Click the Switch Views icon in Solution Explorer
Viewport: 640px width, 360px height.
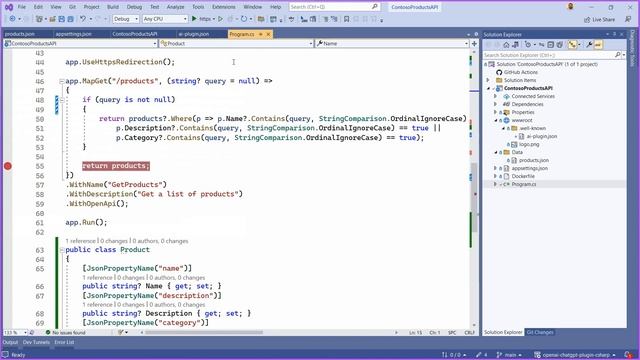[516, 45]
